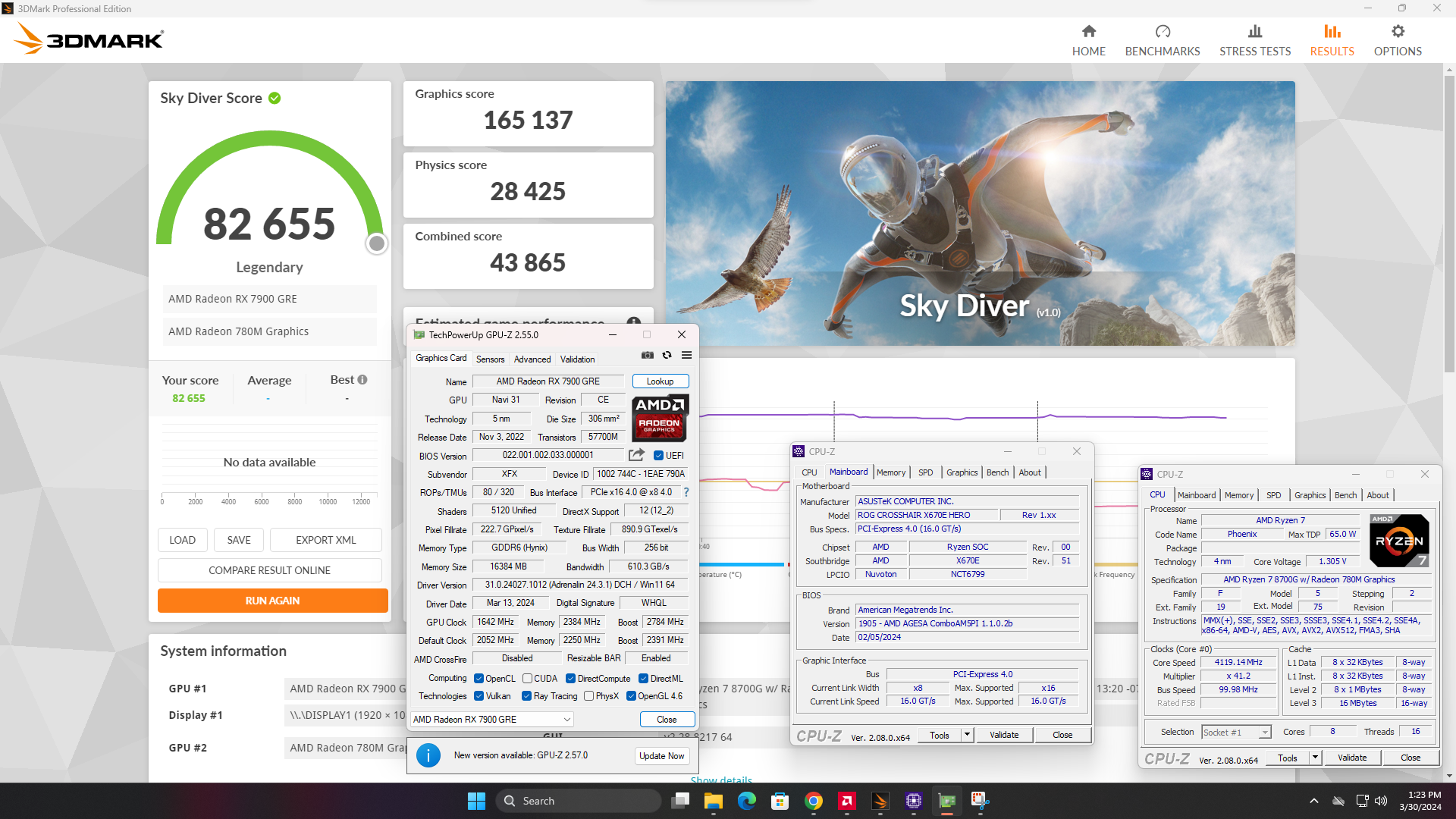Take a GPU-Z screenshot with camera icon

point(647,356)
